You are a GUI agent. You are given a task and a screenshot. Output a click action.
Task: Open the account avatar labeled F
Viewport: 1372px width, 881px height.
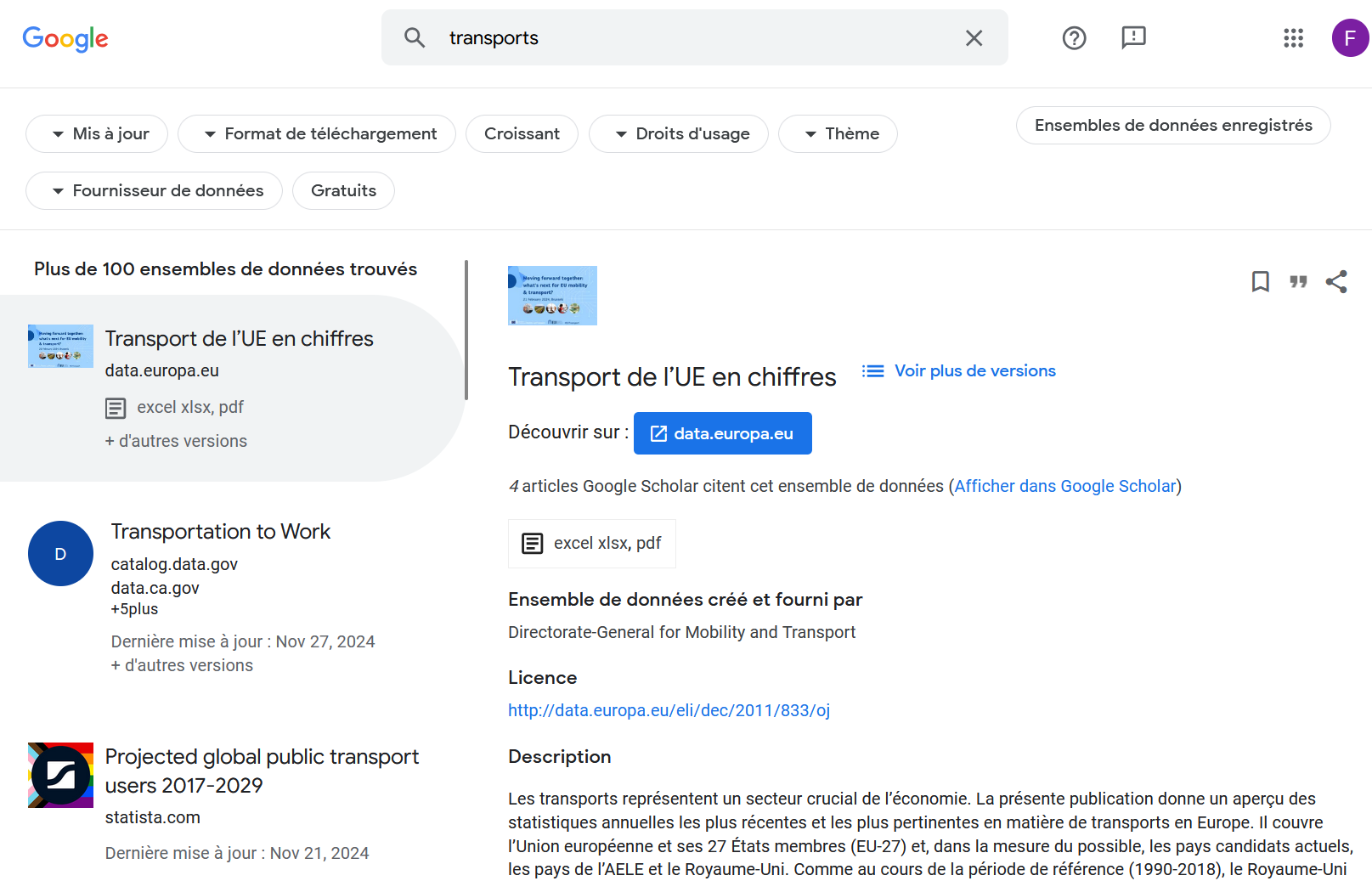point(1349,38)
